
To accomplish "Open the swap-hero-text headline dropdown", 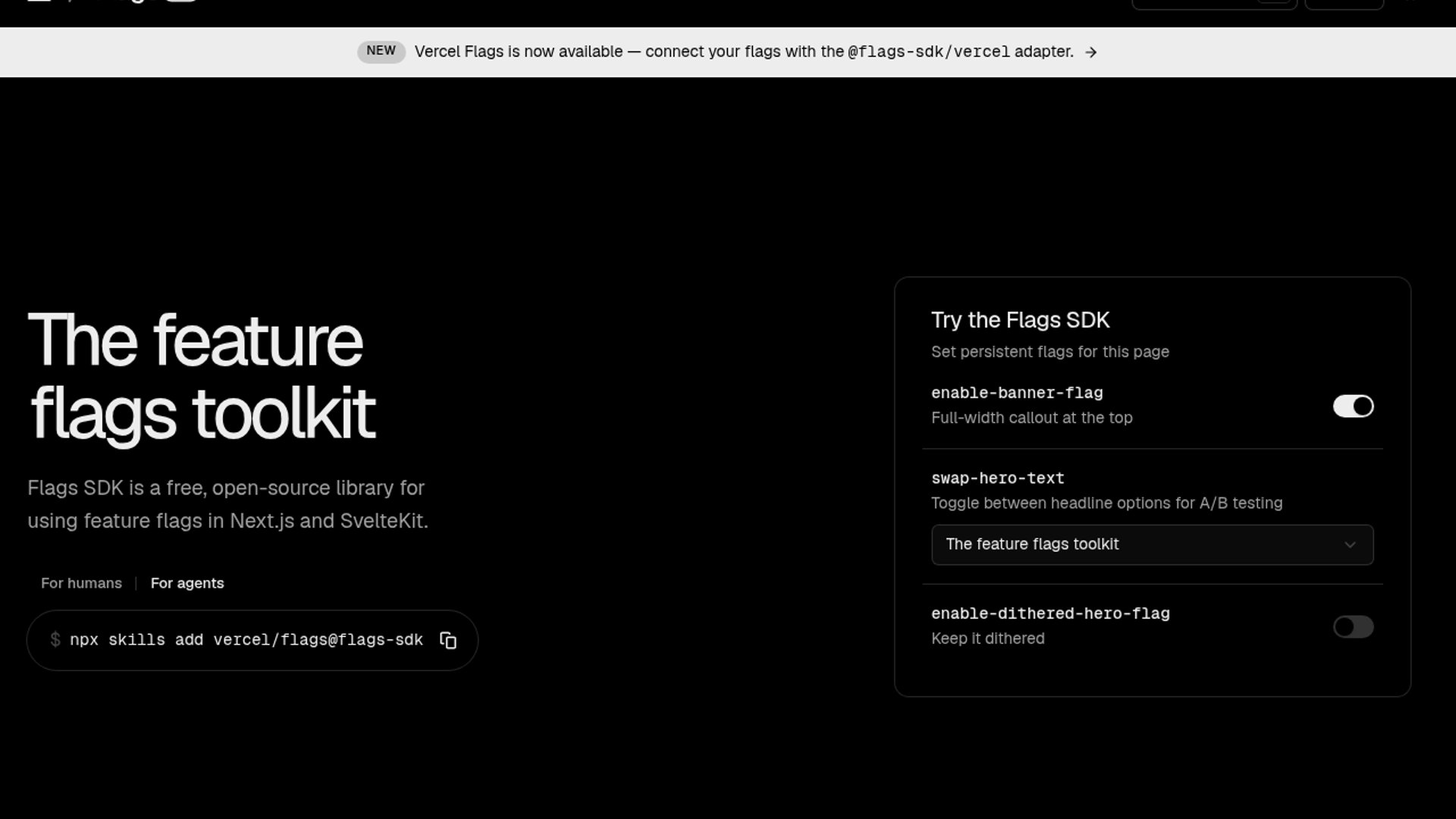I will point(1152,544).
